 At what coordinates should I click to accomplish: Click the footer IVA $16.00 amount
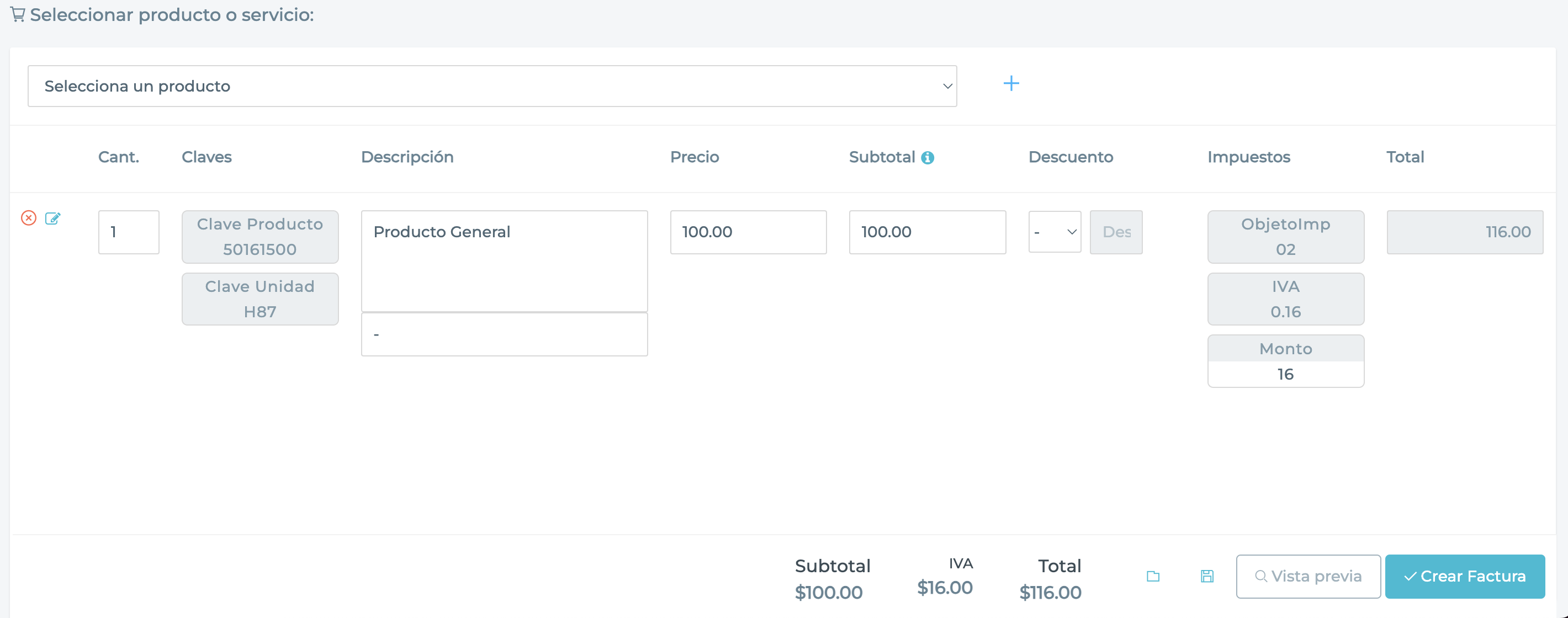pos(945,588)
